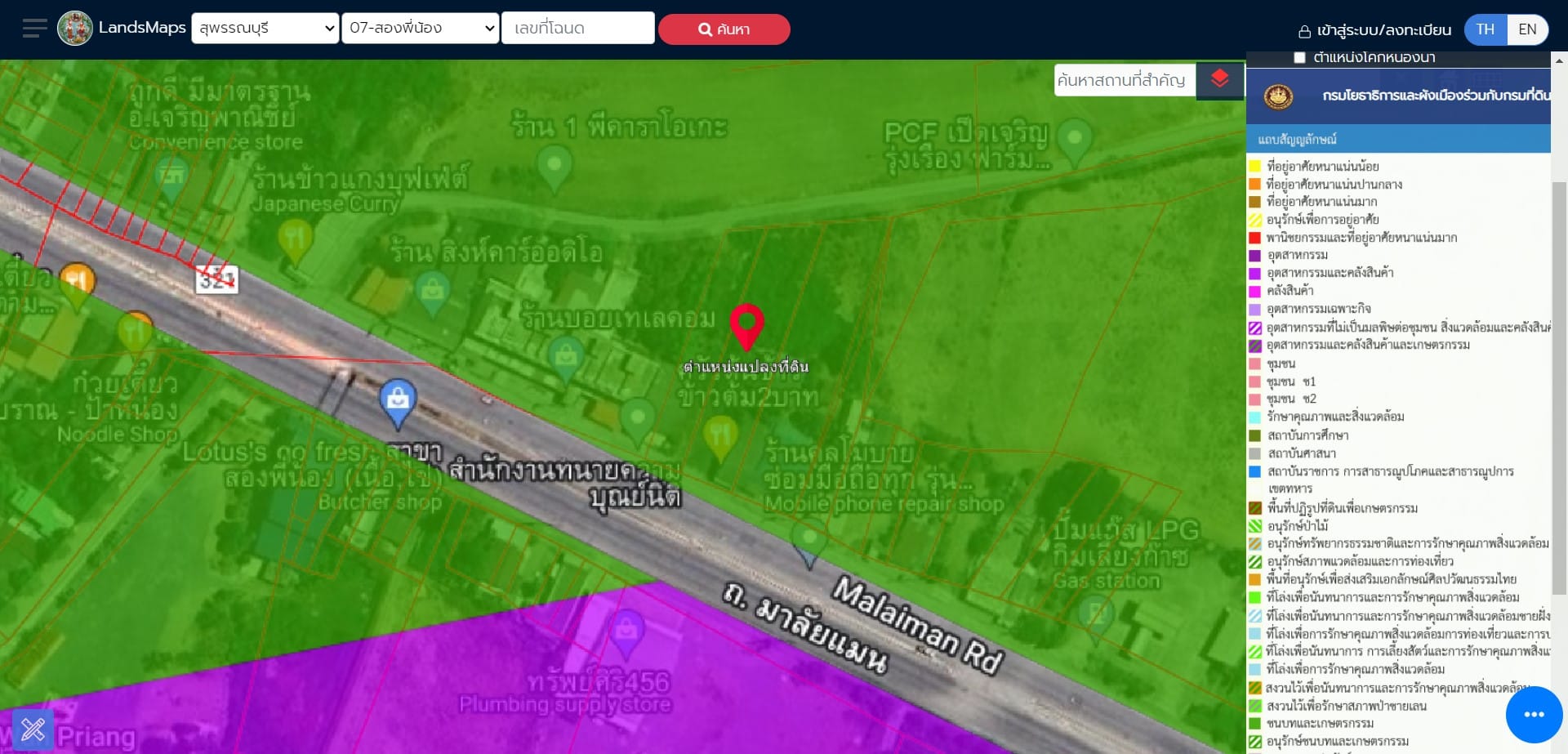This screenshot has width=1568, height=754.
Task: Click the lock icon beside login
Action: click(1304, 31)
